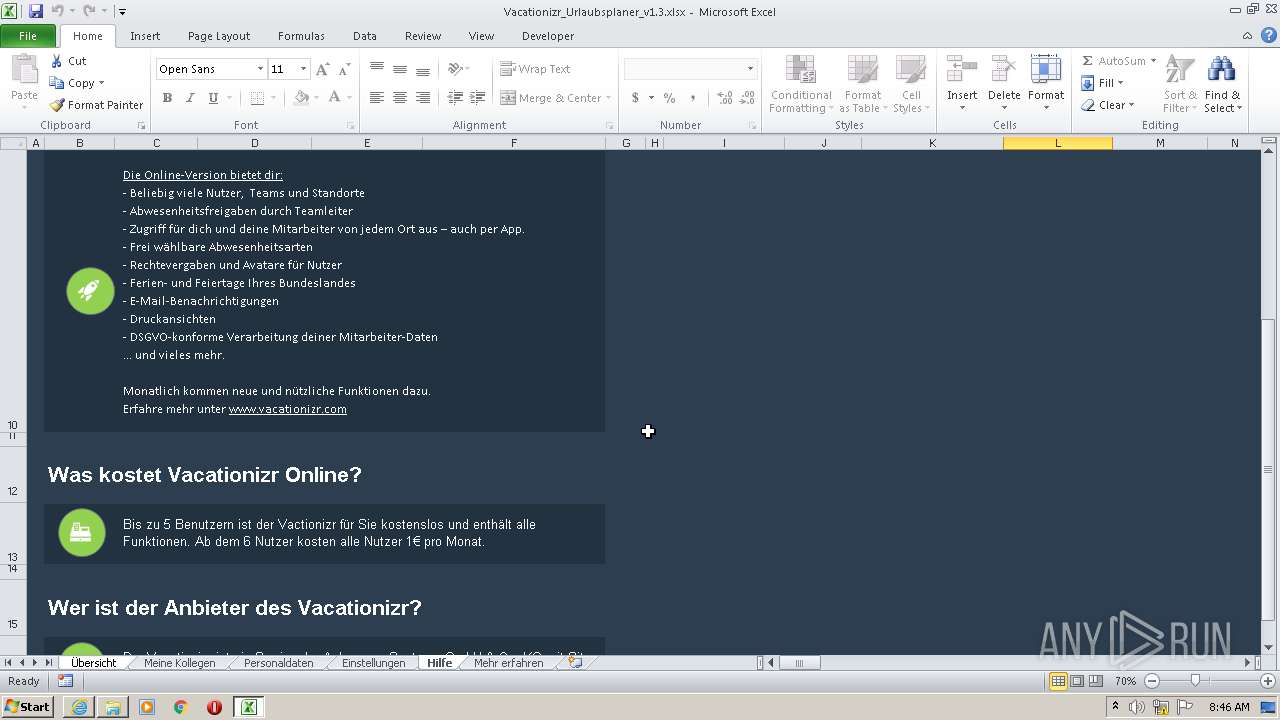The height and width of the screenshot is (720, 1280).
Task: Adjust the zoom slider handle
Action: pos(1196,681)
